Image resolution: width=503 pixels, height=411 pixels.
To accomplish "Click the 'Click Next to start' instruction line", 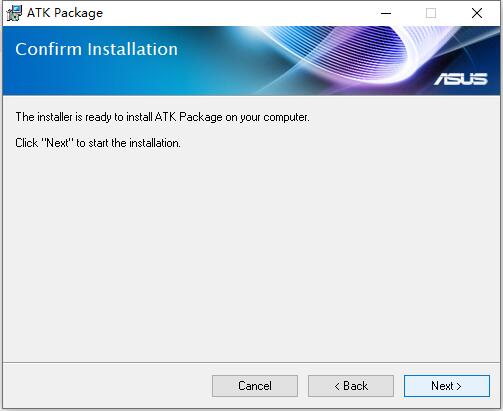I will click(x=98, y=143).
